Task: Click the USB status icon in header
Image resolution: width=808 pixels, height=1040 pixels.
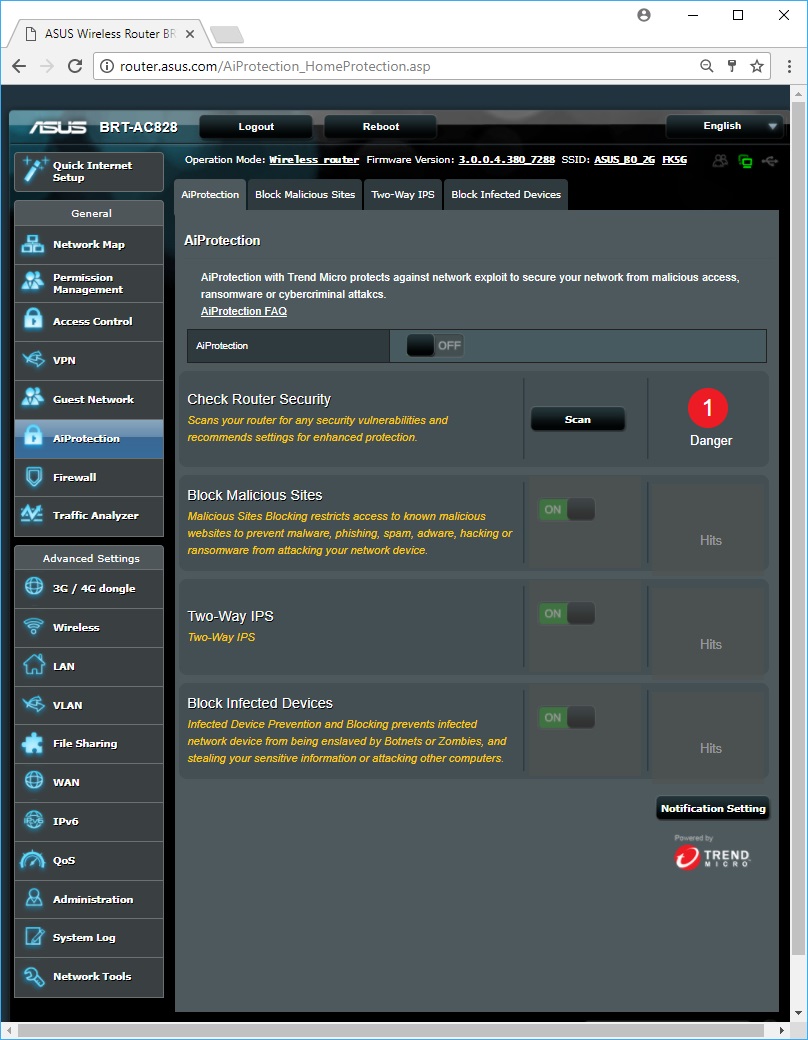Action: (x=769, y=160)
